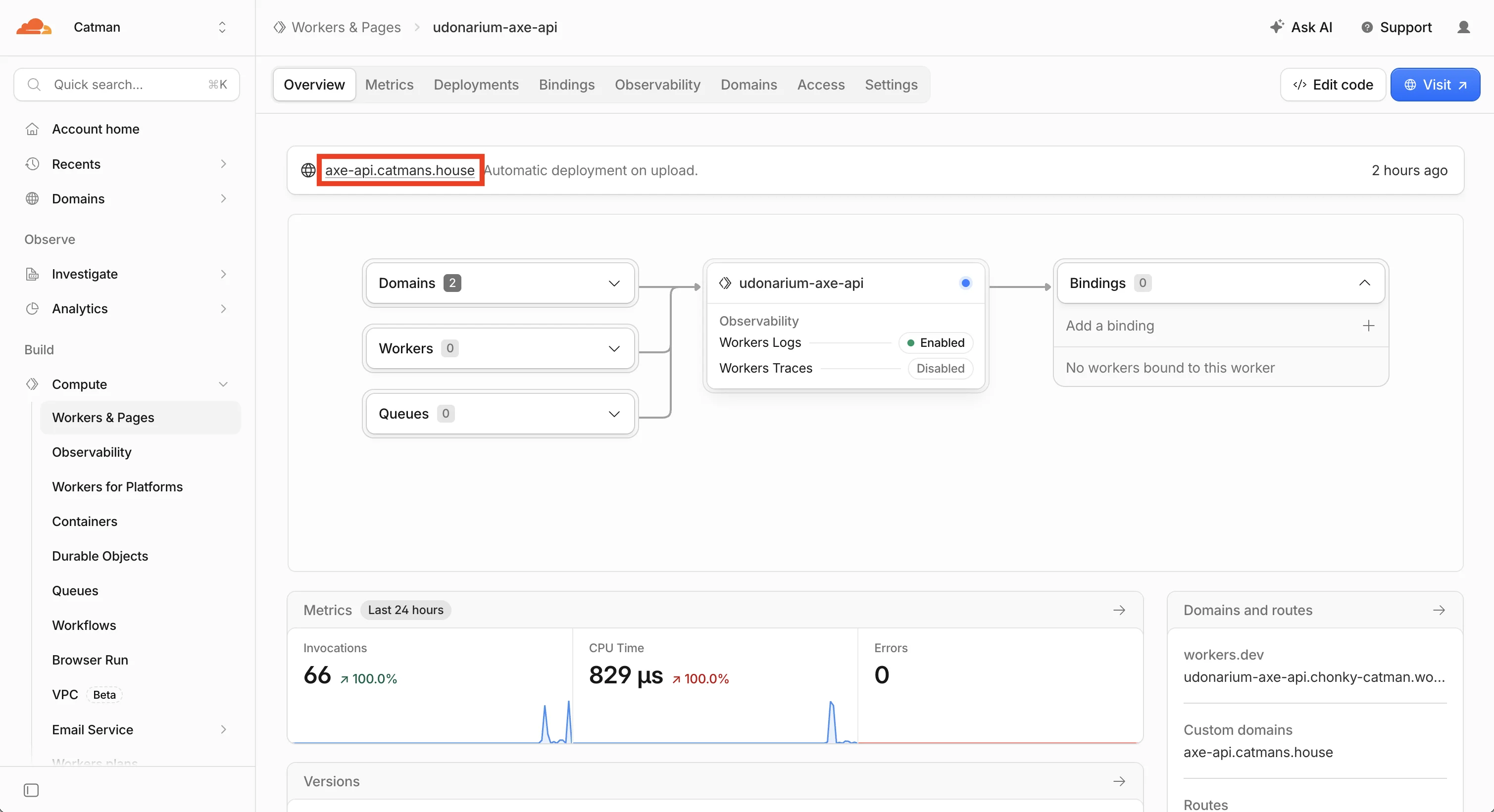Switch to the Overview tab
The height and width of the screenshot is (812, 1494).
(314, 85)
